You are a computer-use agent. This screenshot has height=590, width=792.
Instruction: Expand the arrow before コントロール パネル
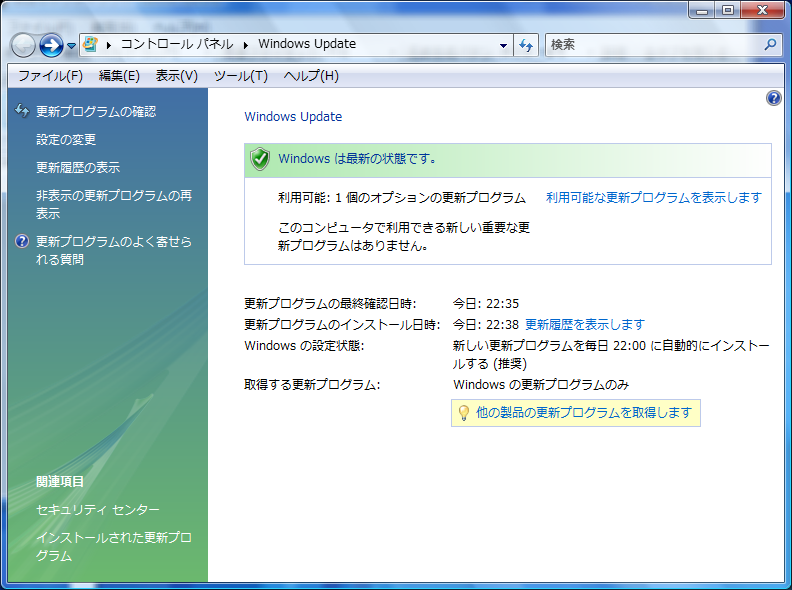pos(109,45)
